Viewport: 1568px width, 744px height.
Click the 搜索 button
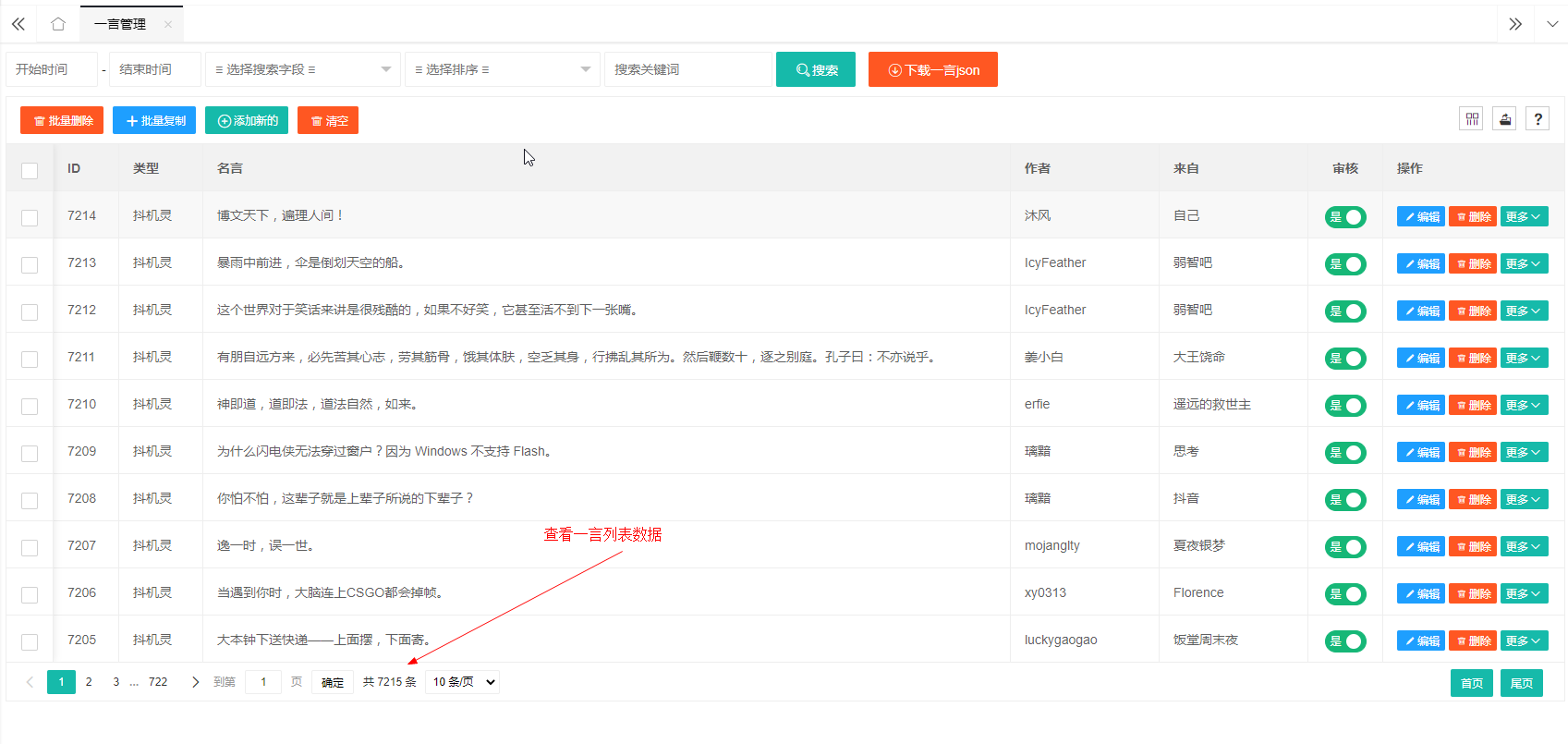pyautogui.click(x=816, y=69)
